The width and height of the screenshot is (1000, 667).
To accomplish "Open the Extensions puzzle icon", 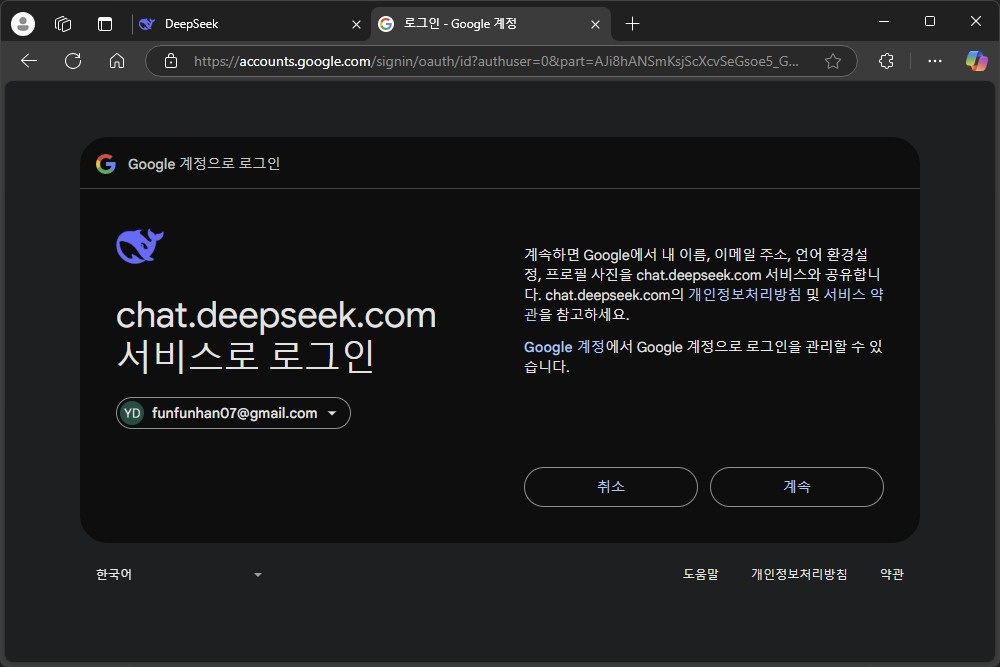I will coord(886,61).
